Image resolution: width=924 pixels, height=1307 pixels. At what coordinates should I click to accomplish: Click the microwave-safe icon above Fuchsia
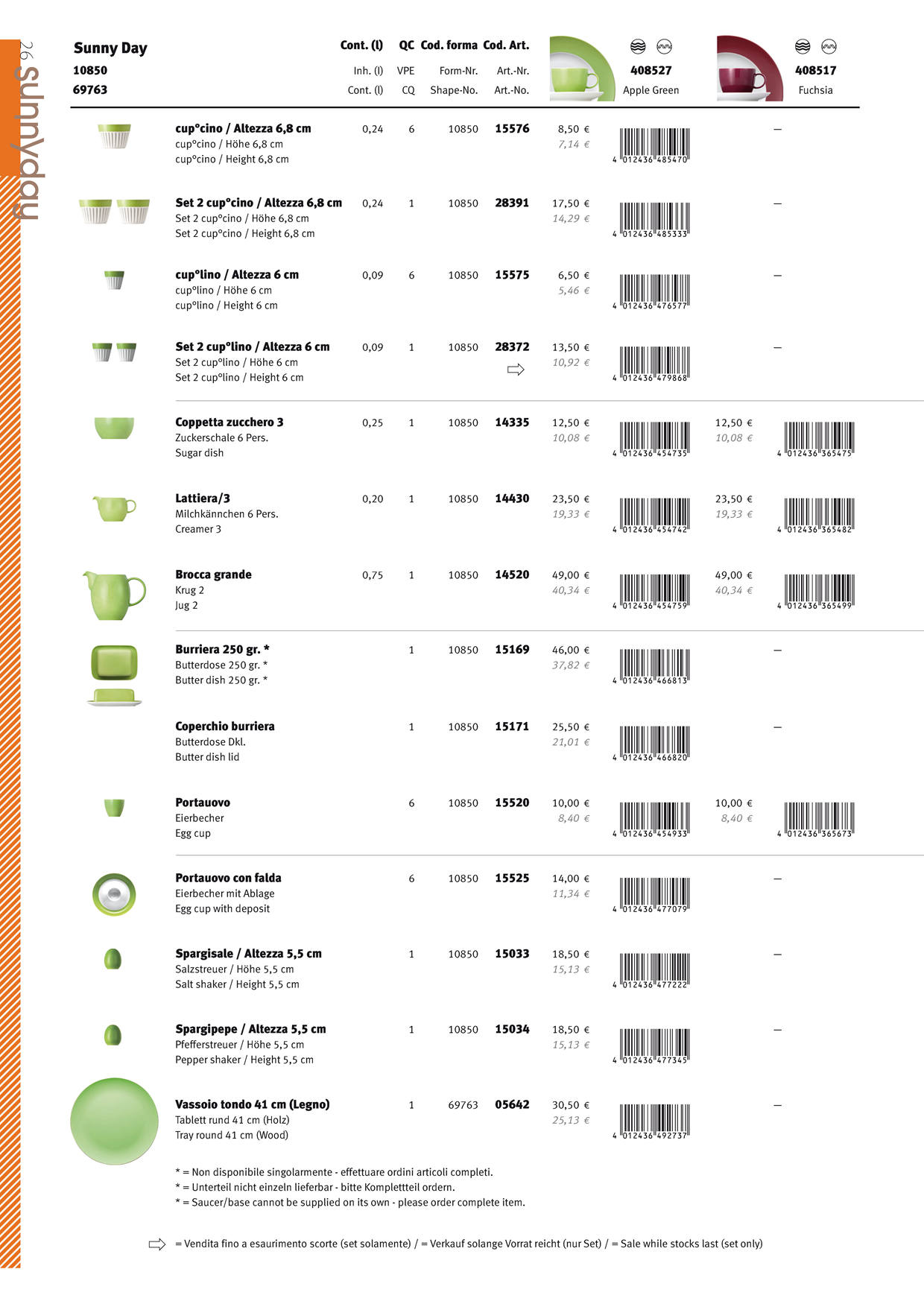(x=829, y=47)
